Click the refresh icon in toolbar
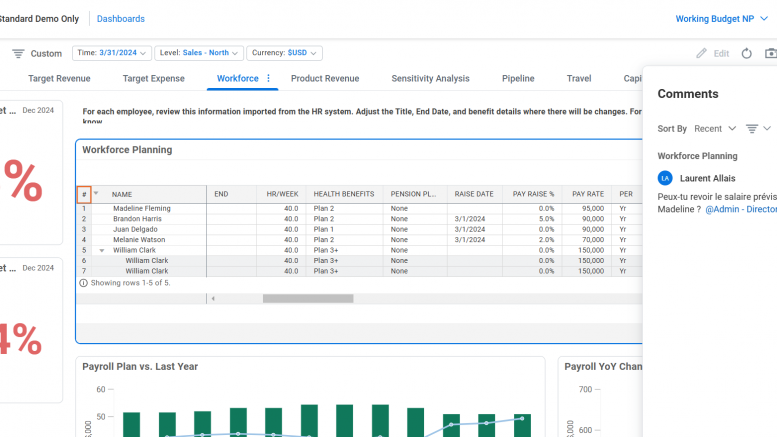 coord(746,54)
